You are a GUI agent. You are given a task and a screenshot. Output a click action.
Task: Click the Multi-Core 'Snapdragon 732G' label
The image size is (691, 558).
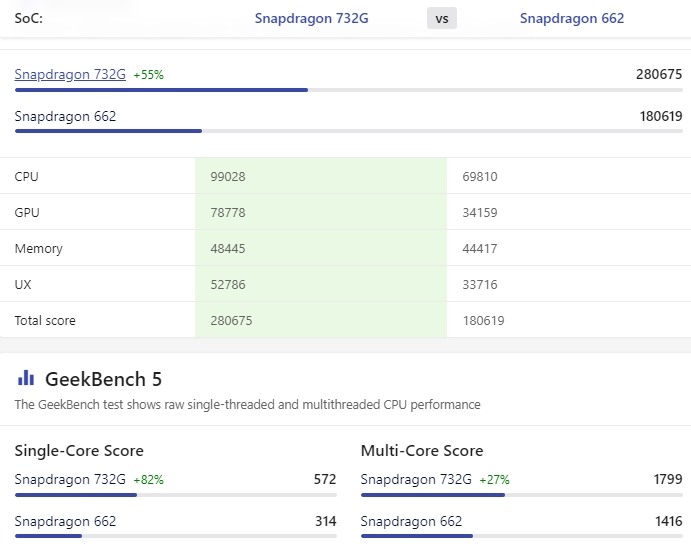(x=416, y=479)
